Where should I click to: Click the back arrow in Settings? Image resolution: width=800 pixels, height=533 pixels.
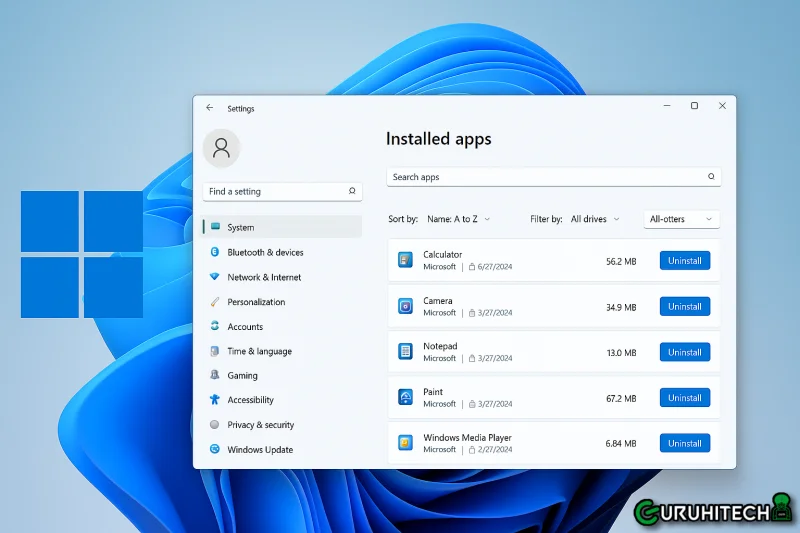209,108
